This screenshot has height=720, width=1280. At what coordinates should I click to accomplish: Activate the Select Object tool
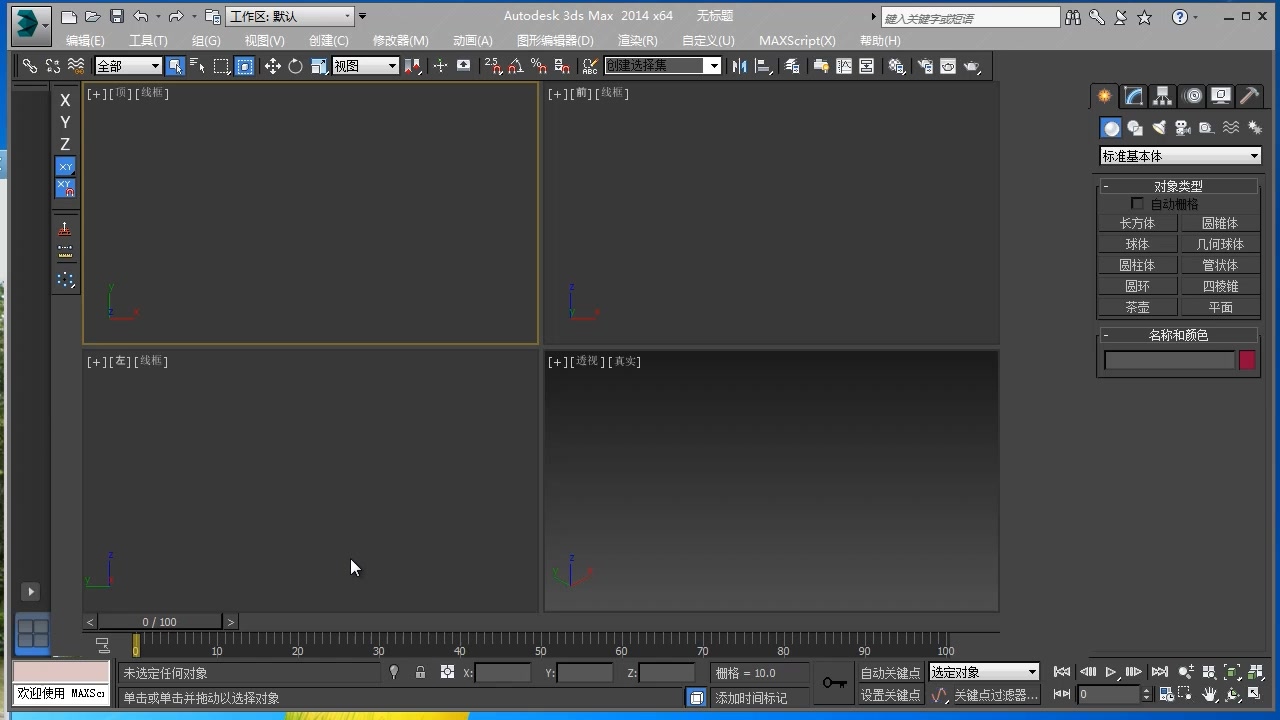[x=175, y=66]
